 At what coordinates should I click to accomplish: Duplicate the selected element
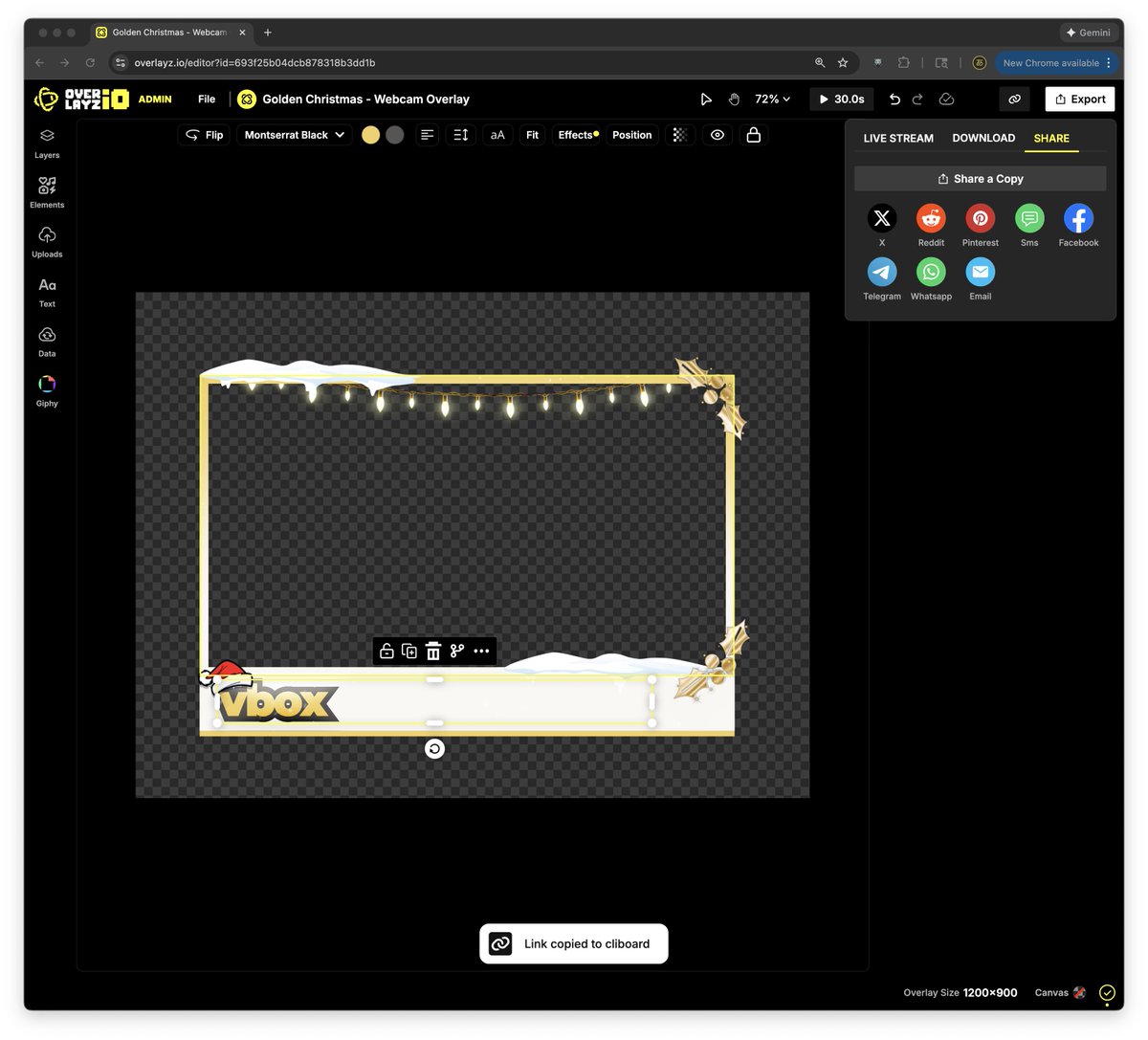(x=409, y=652)
